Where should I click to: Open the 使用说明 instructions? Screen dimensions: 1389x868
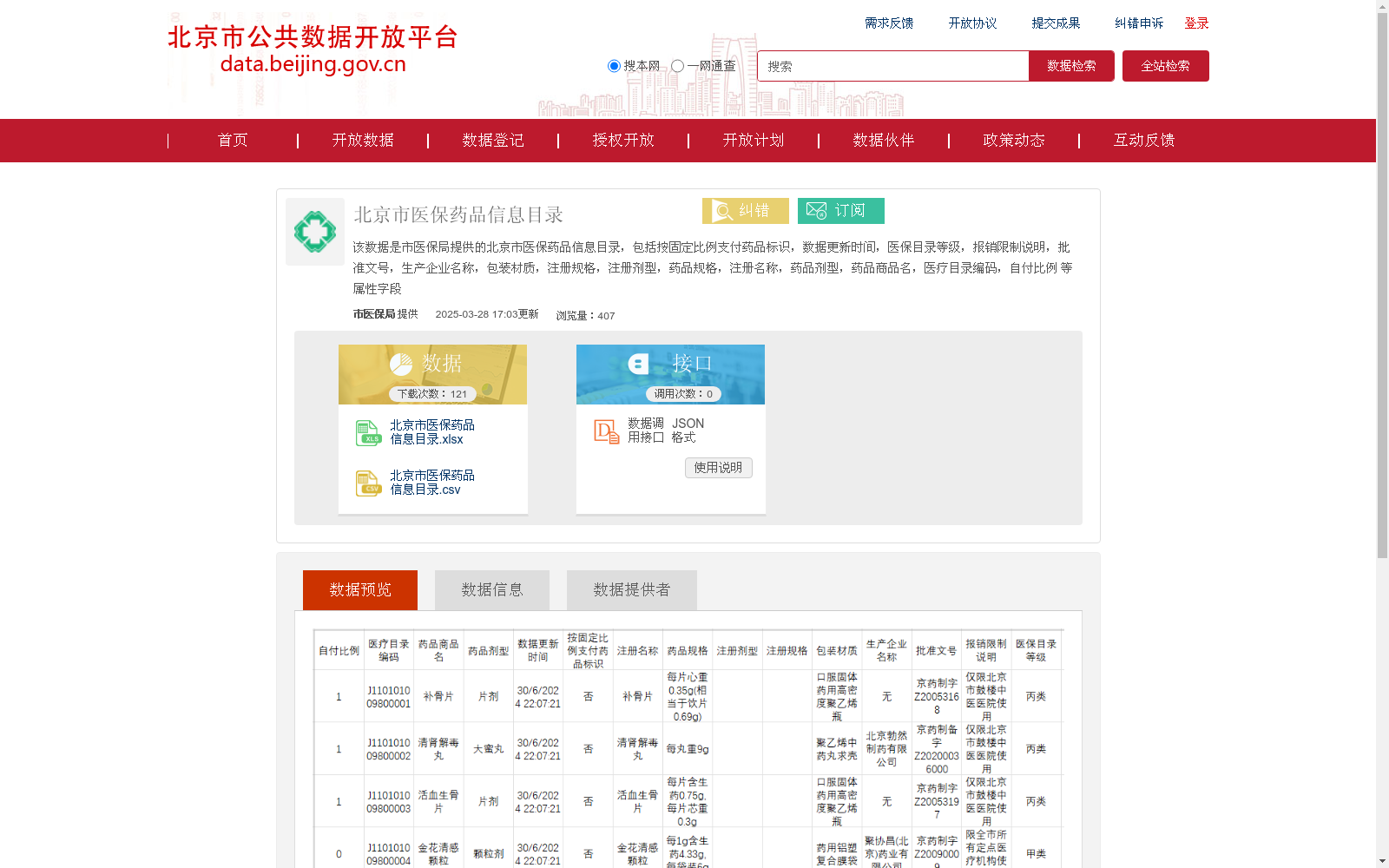click(718, 467)
